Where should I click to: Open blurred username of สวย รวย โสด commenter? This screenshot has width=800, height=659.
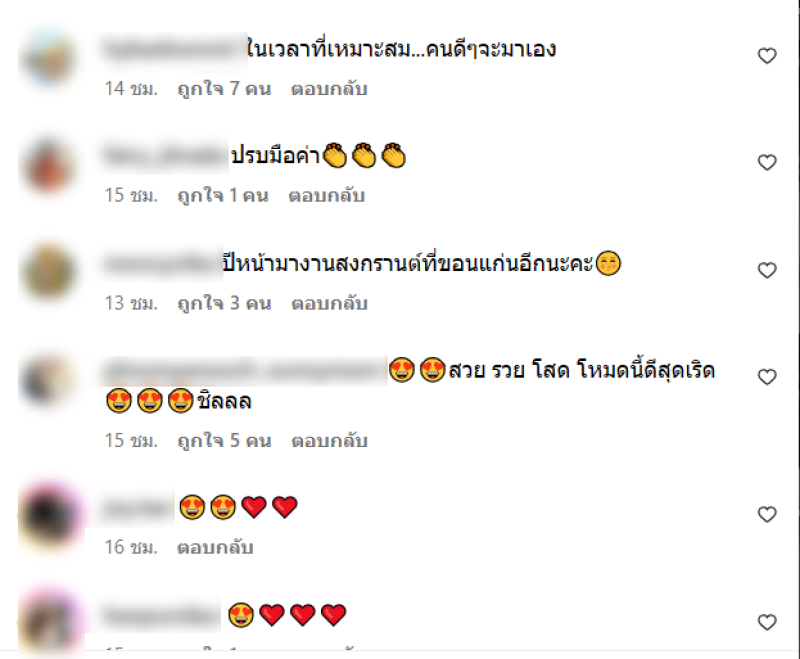[x=243, y=371]
